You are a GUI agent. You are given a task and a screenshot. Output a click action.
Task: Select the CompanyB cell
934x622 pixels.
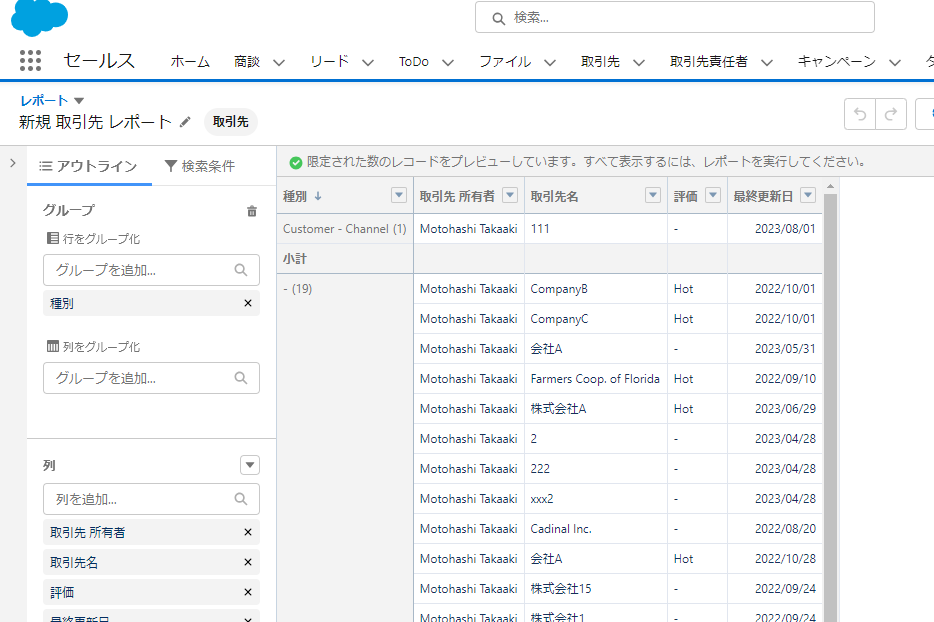tap(596, 289)
